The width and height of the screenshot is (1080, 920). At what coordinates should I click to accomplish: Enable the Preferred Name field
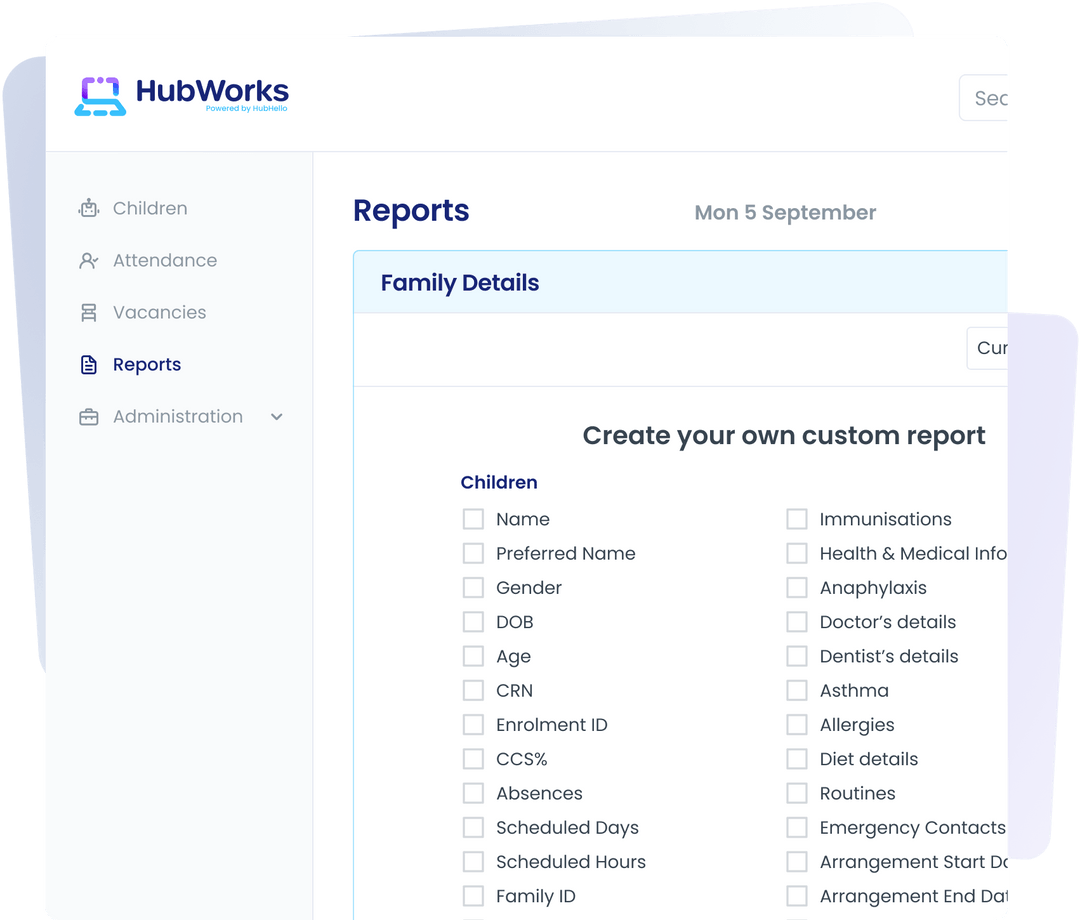point(473,553)
